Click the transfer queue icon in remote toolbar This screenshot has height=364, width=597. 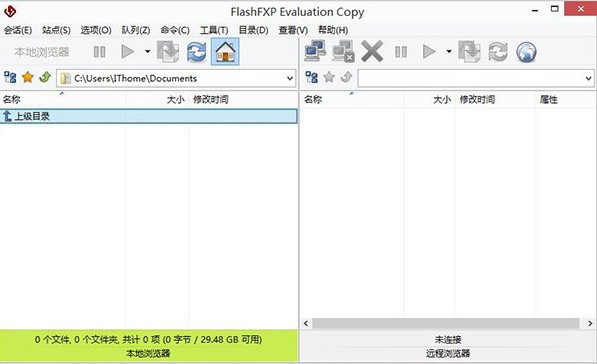point(469,51)
